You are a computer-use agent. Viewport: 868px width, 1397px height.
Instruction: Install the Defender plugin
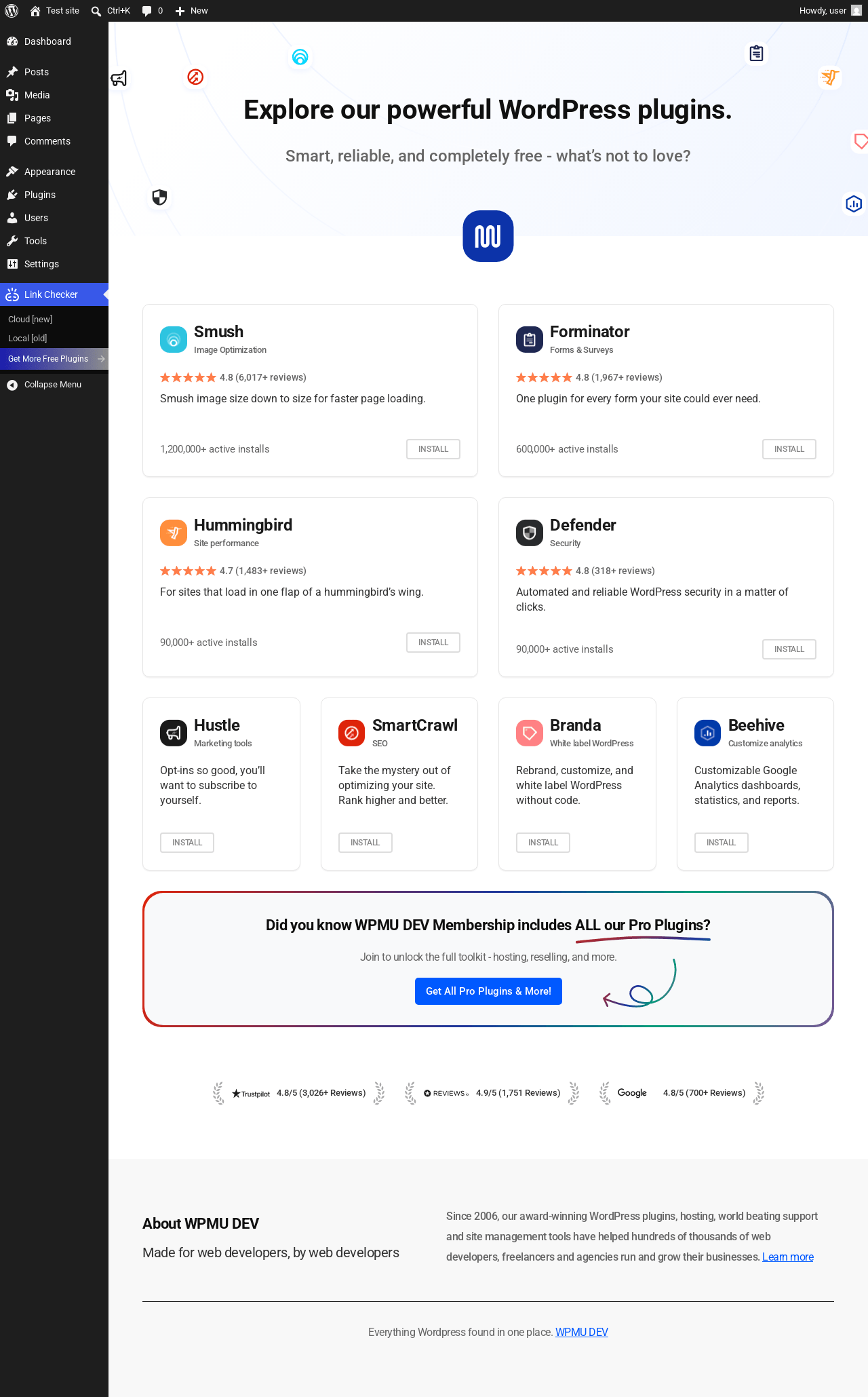(x=789, y=649)
